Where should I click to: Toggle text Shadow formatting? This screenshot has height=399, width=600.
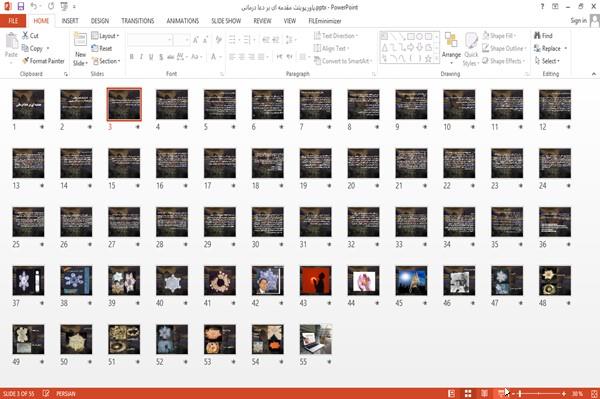click(x=161, y=57)
